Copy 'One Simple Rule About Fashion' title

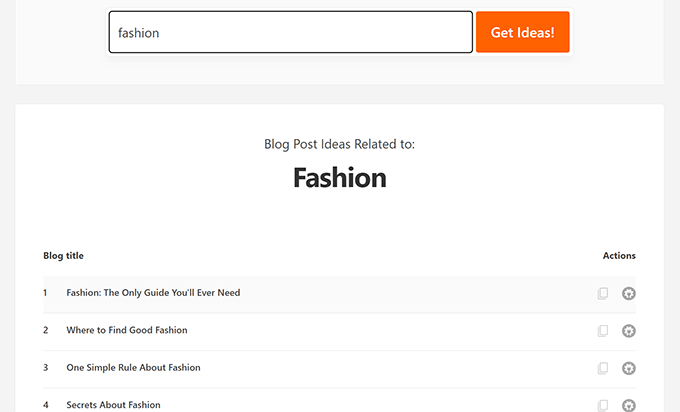coord(602,368)
